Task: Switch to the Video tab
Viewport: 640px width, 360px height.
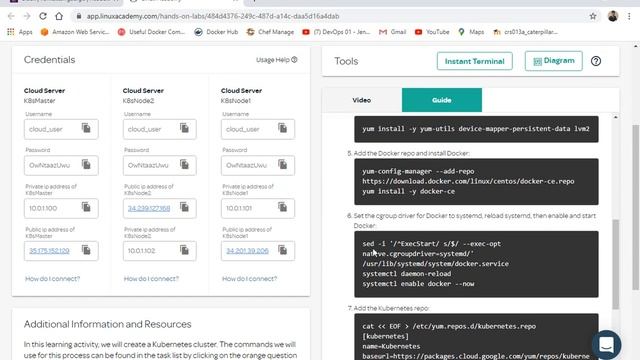Action: [x=362, y=100]
